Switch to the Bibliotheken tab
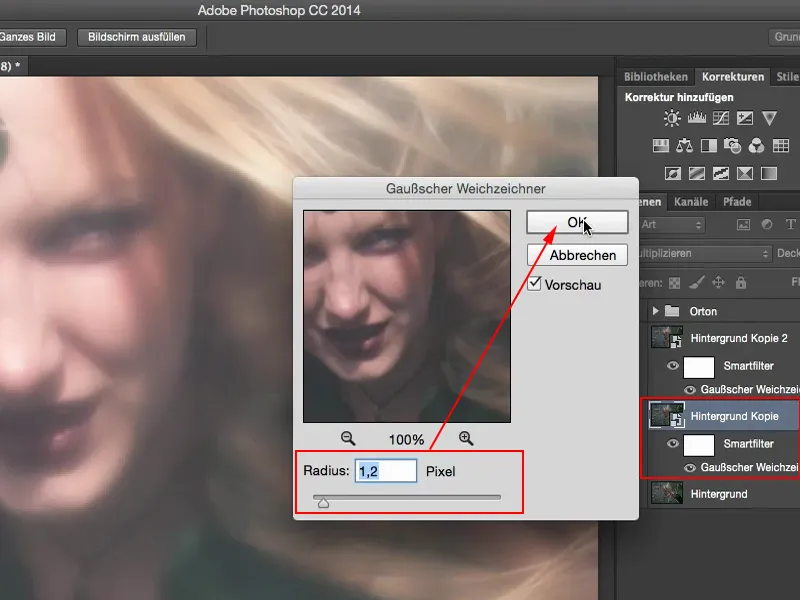Screen dimensions: 800x600 (x=656, y=77)
